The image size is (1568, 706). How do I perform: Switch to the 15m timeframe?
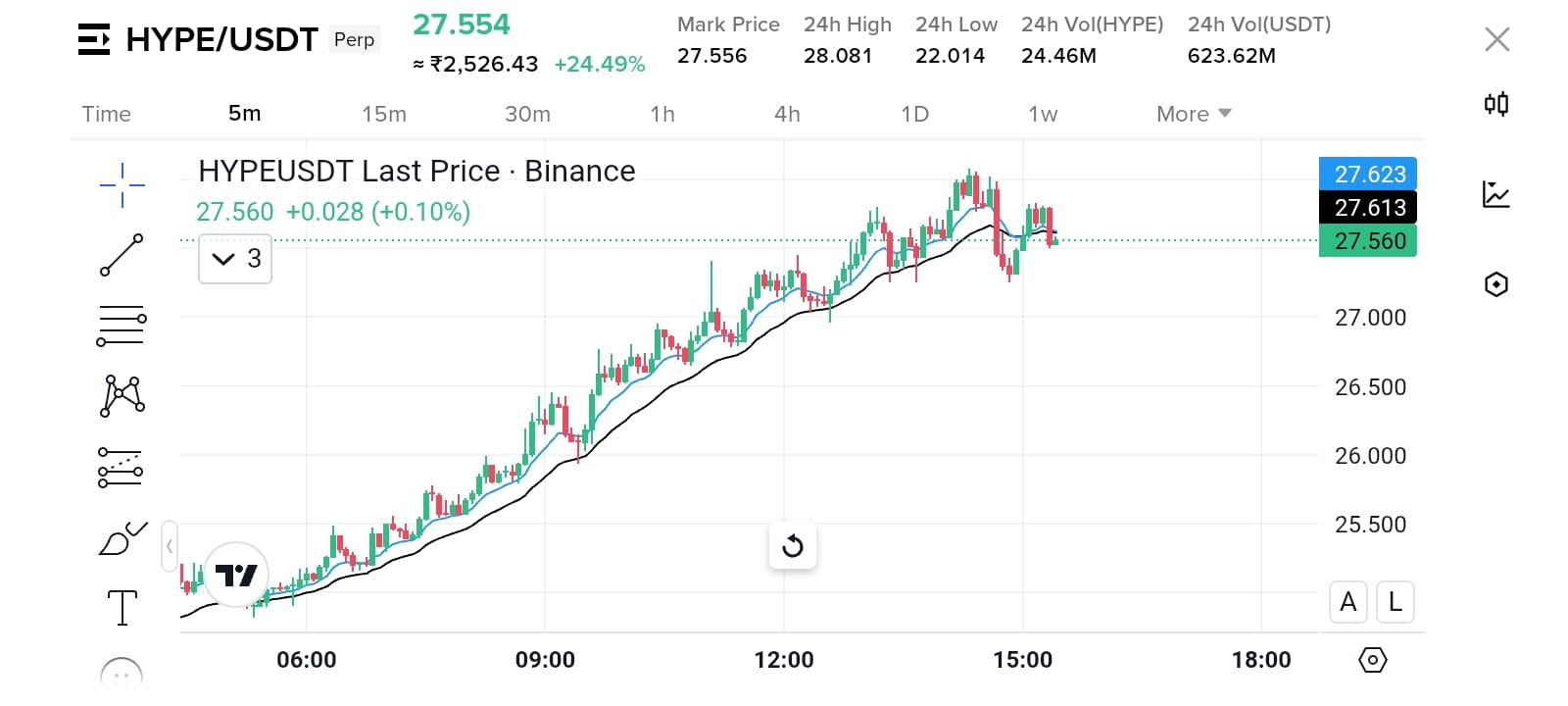click(384, 114)
